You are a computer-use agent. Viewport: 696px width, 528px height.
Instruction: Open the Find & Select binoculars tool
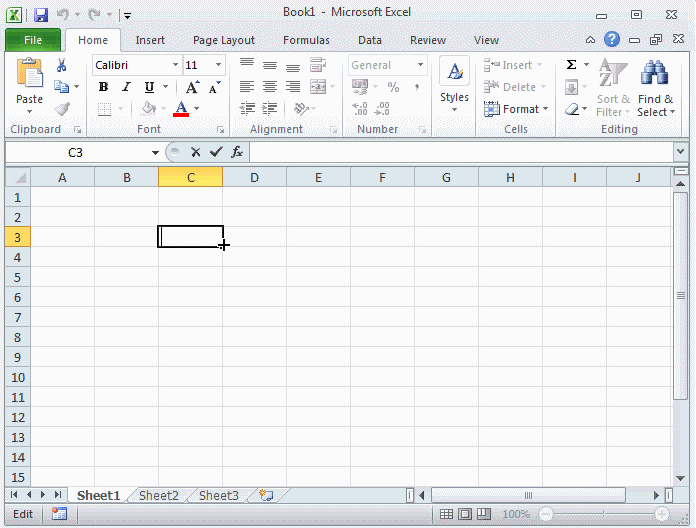[x=655, y=74]
